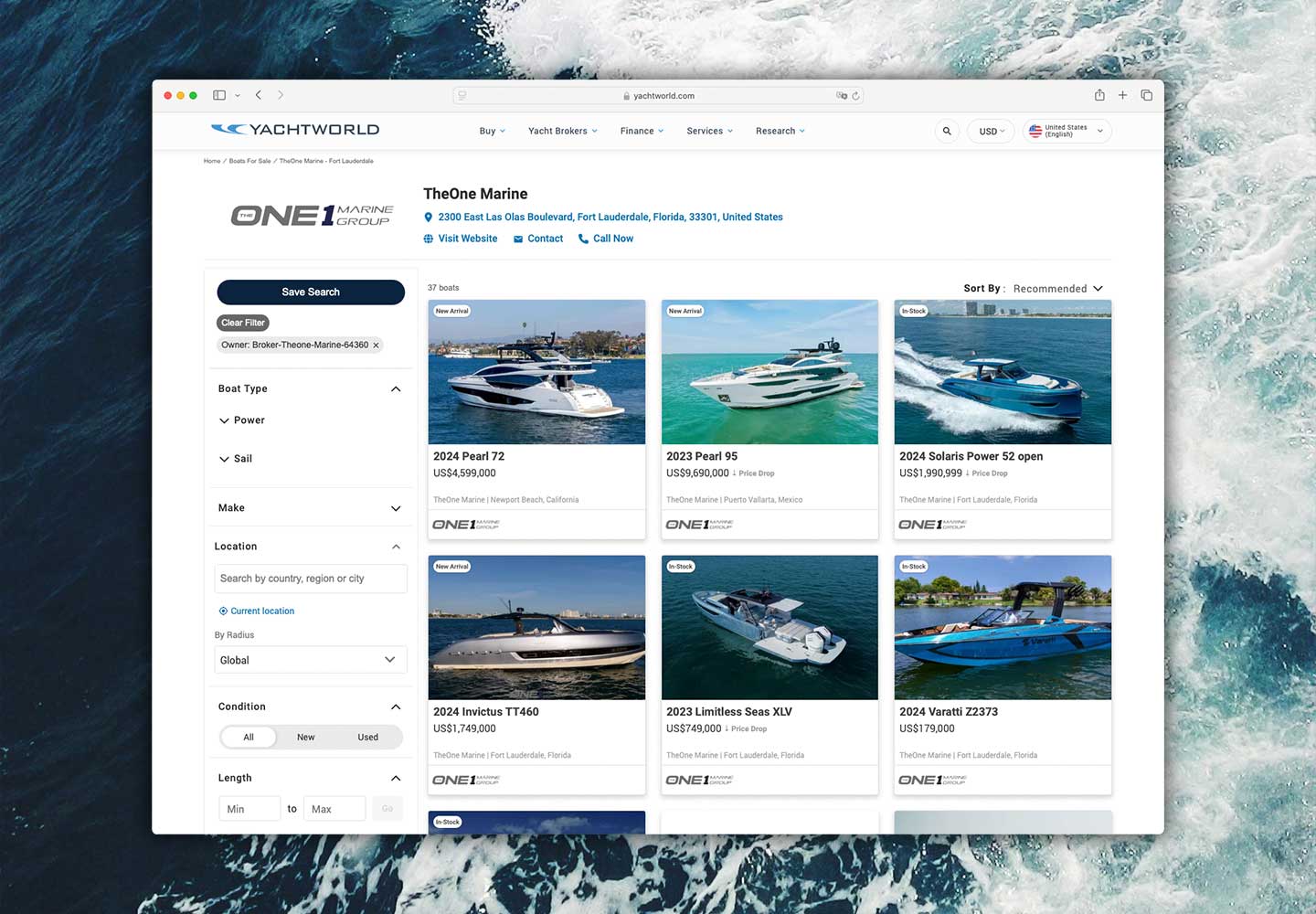Click the Visit Website link
This screenshot has height=914, width=1316.
pyautogui.click(x=467, y=239)
